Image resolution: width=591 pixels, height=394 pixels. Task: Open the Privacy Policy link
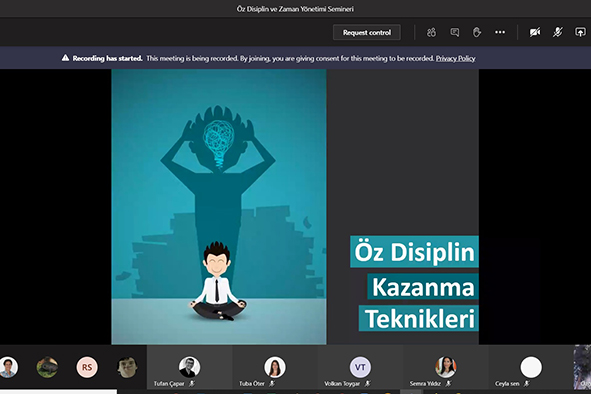pyautogui.click(x=455, y=58)
